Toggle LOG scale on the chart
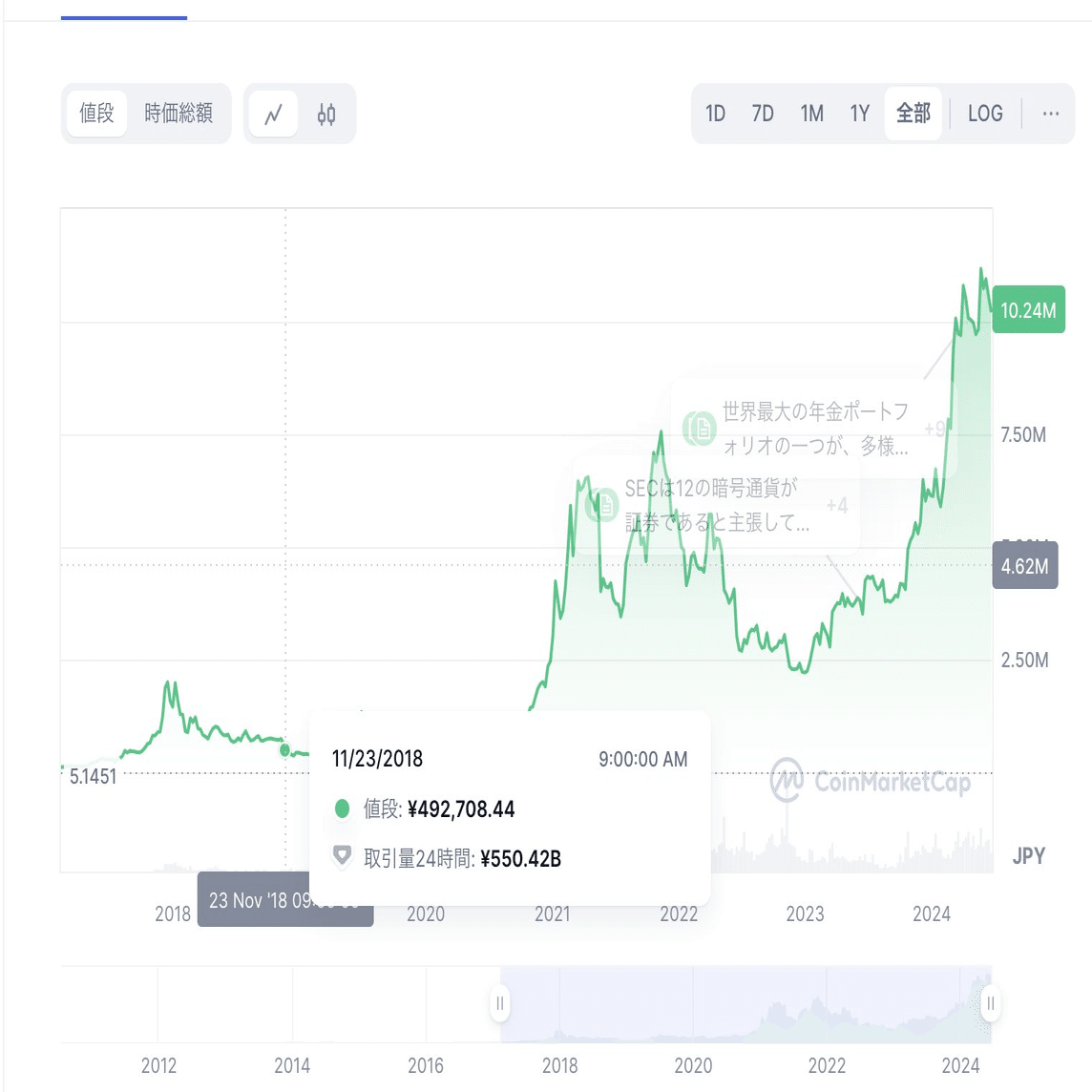Viewport: 1092px width, 1092px height. coord(985,114)
